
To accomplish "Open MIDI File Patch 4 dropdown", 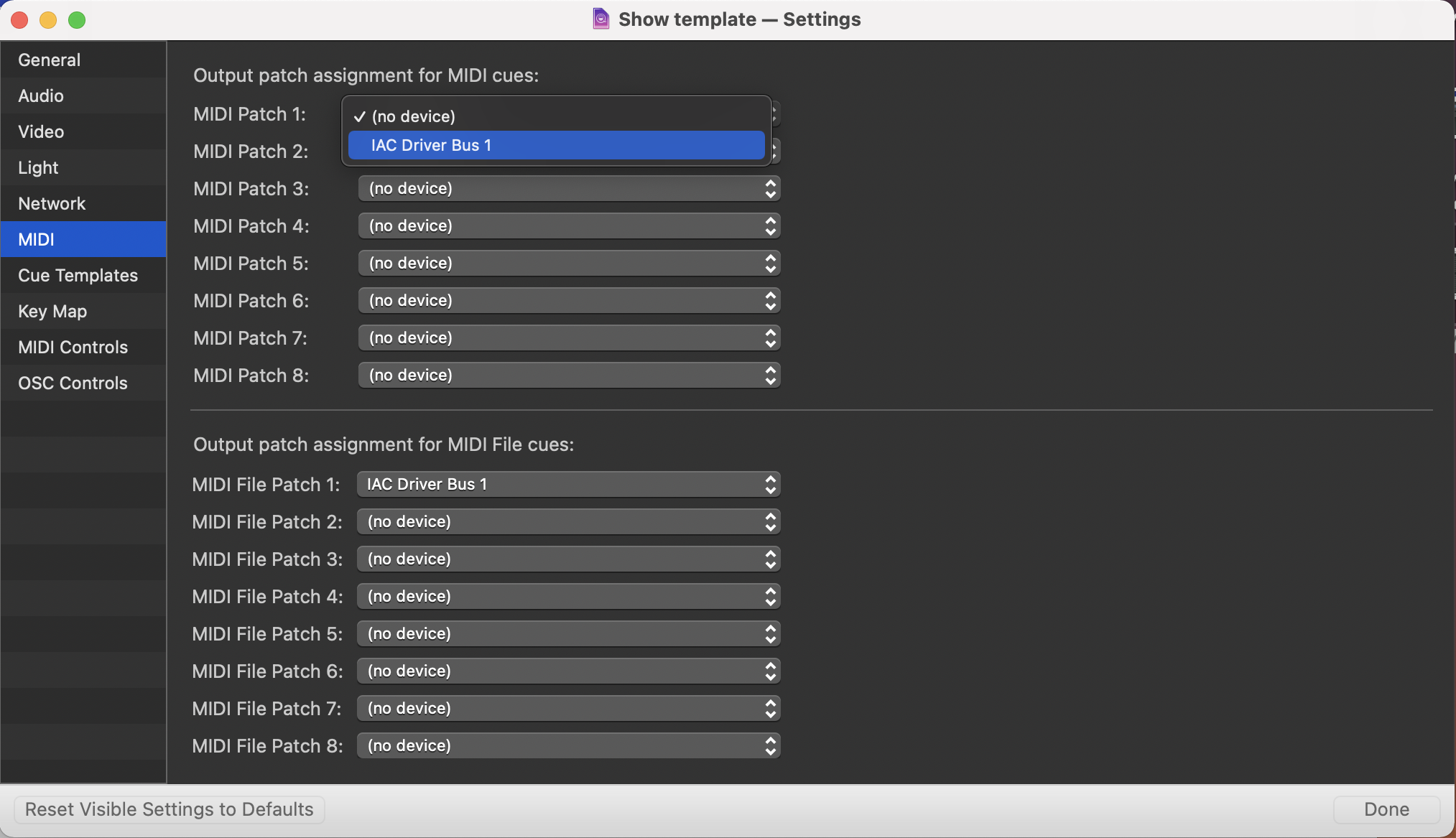I will point(568,597).
